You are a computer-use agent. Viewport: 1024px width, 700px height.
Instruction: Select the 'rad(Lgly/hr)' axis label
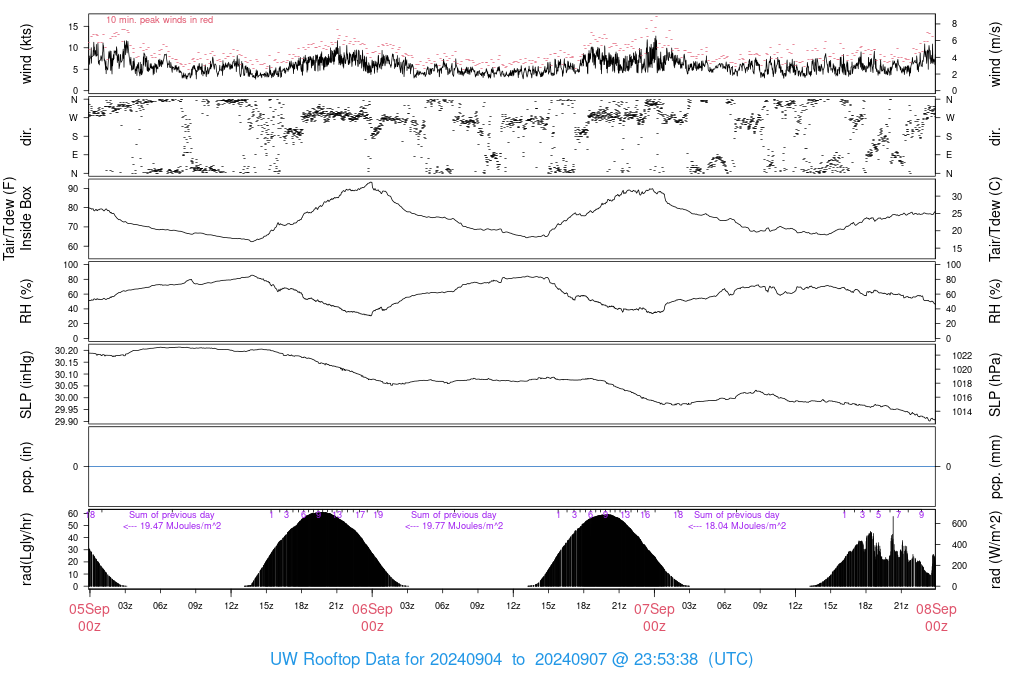pyautogui.click(x=26, y=549)
